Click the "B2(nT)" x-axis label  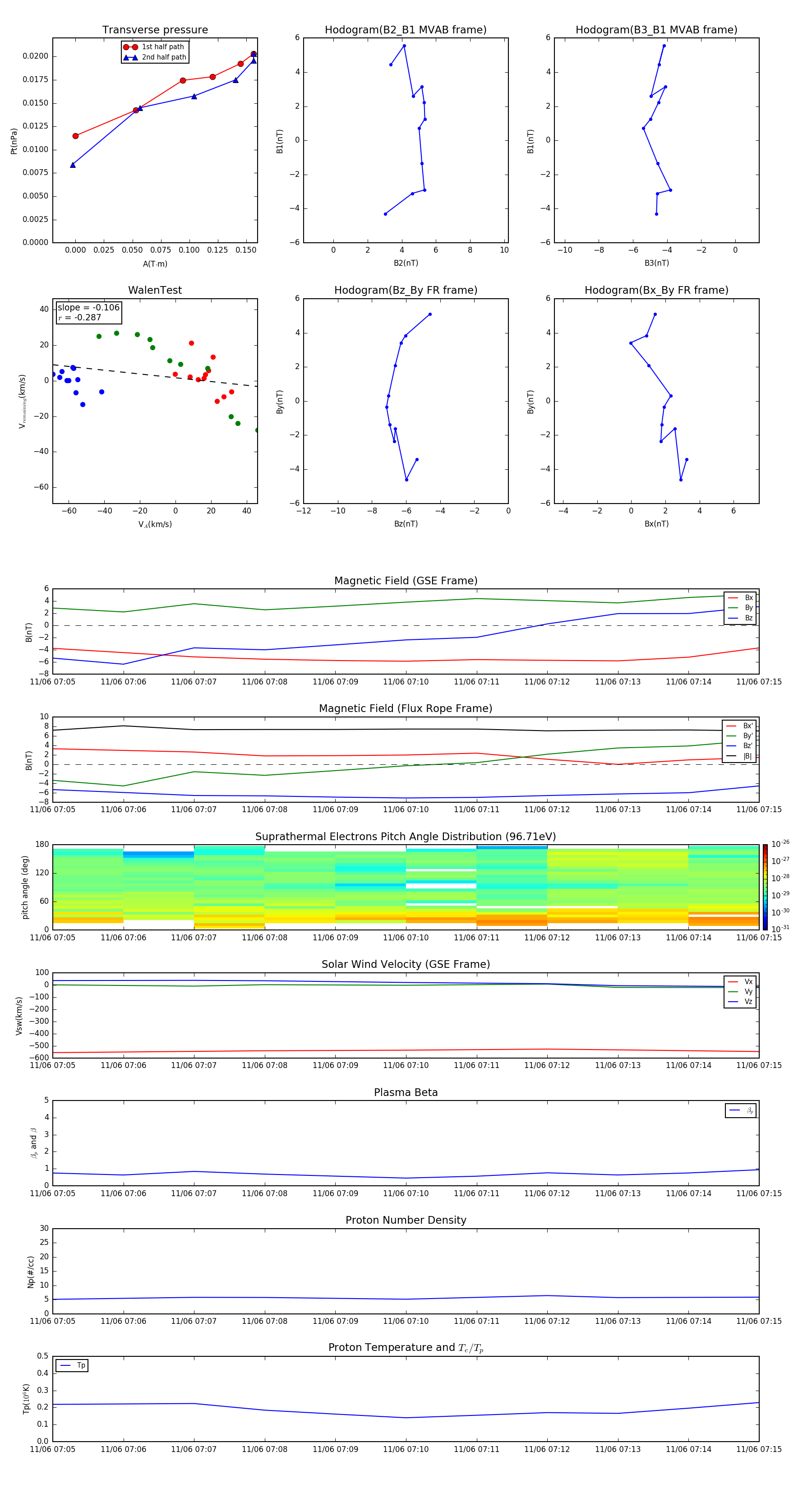point(406,263)
